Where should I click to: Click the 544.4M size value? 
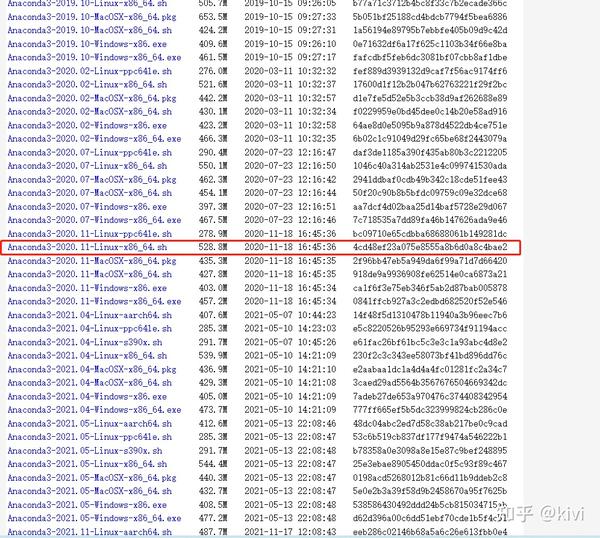click(x=213, y=464)
